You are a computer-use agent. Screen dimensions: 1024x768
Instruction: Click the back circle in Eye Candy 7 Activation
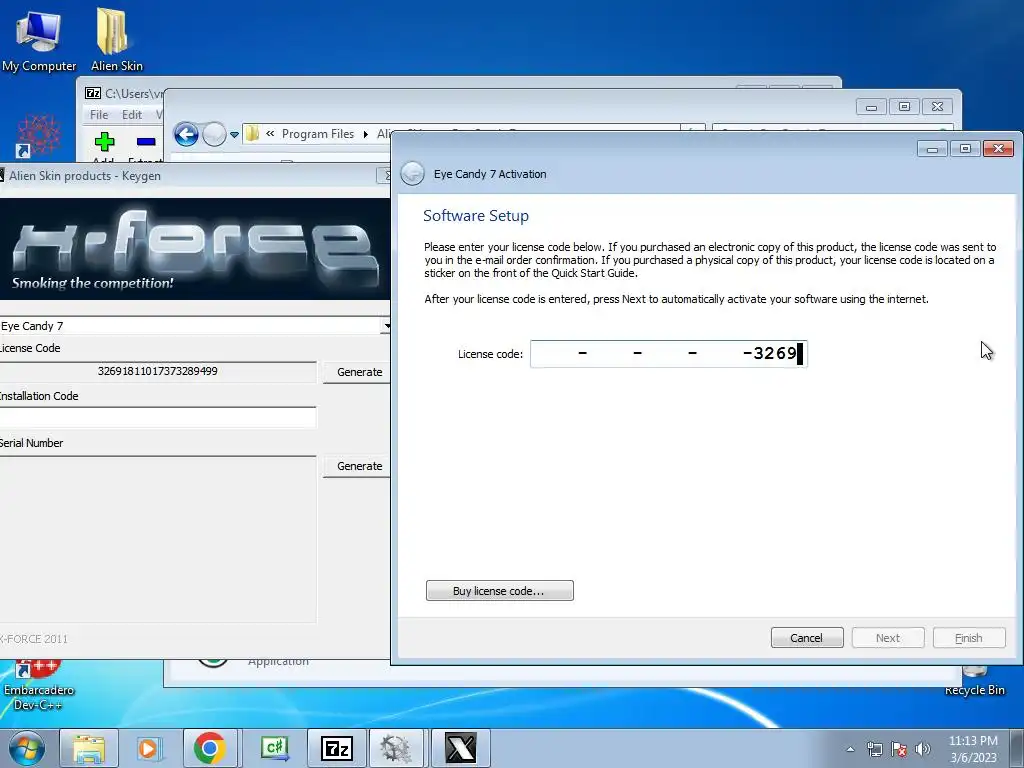point(412,174)
